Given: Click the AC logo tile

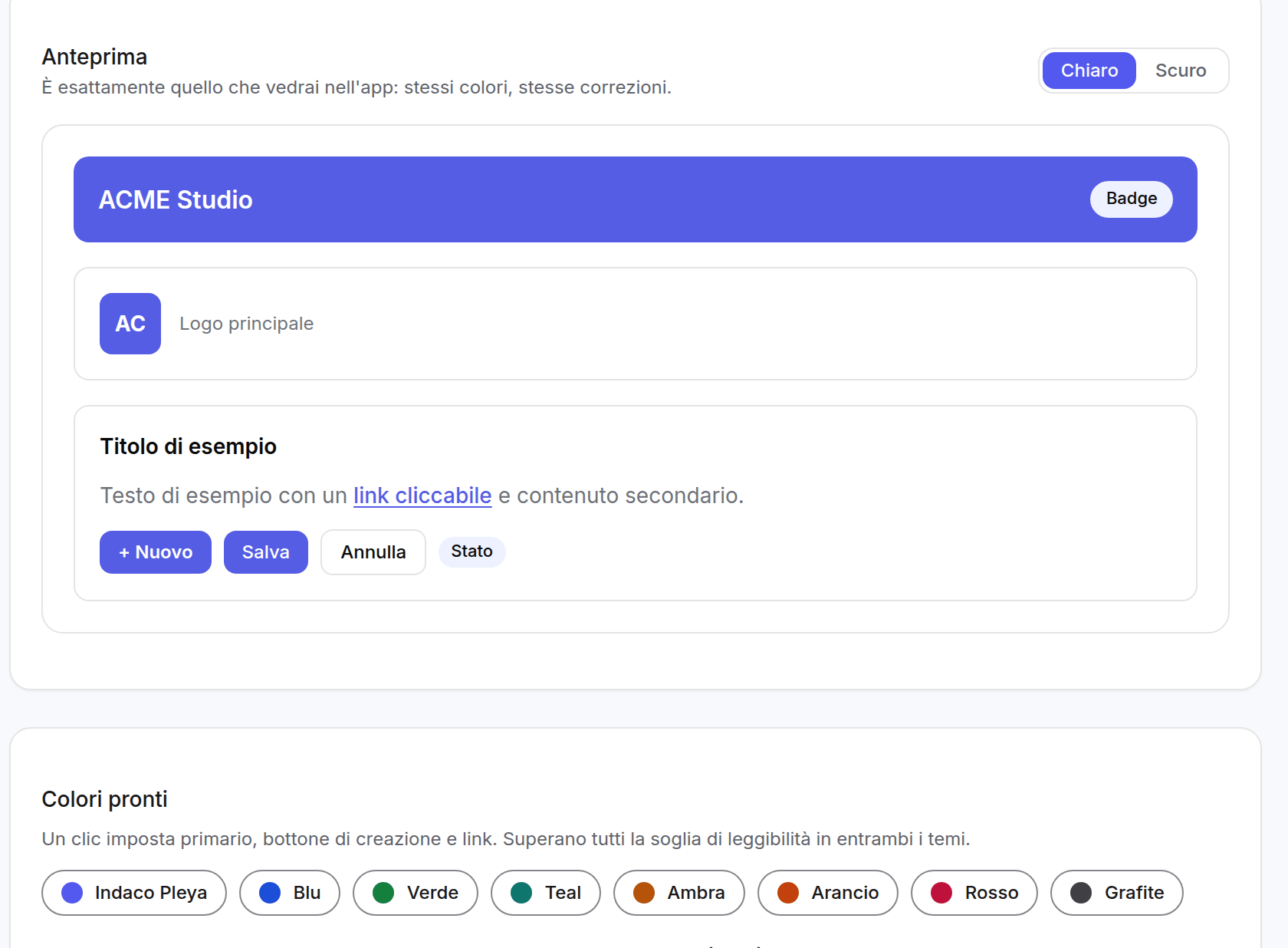Looking at the screenshot, I should tap(130, 324).
